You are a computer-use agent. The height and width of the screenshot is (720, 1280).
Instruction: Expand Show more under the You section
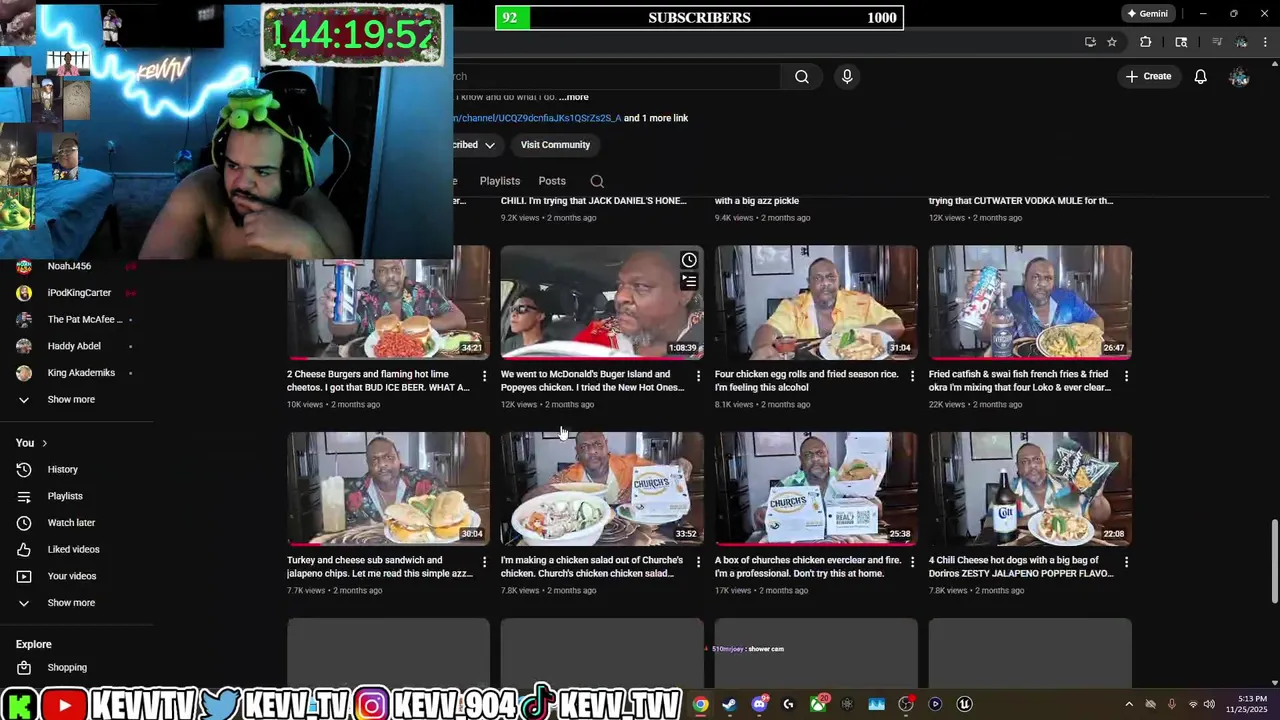[x=71, y=603]
